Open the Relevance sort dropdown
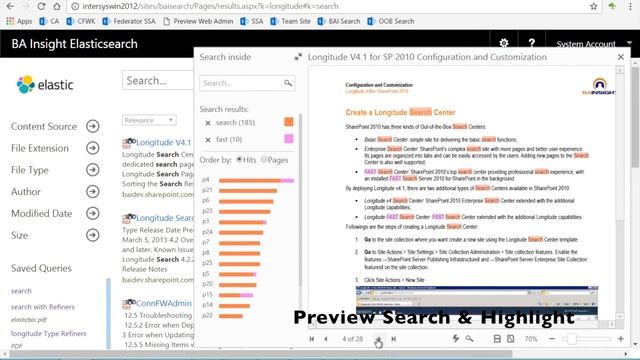Viewport: 640px width, 360px height. tap(149, 120)
